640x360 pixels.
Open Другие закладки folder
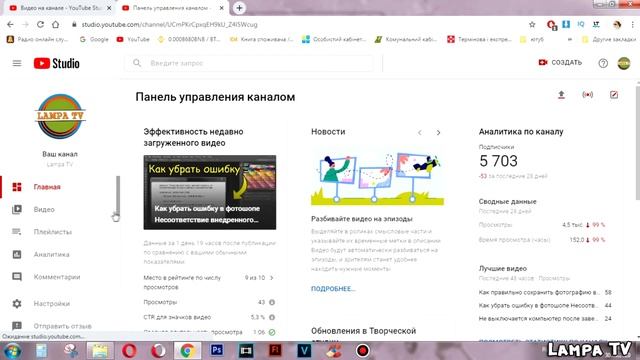(x=609, y=40)
